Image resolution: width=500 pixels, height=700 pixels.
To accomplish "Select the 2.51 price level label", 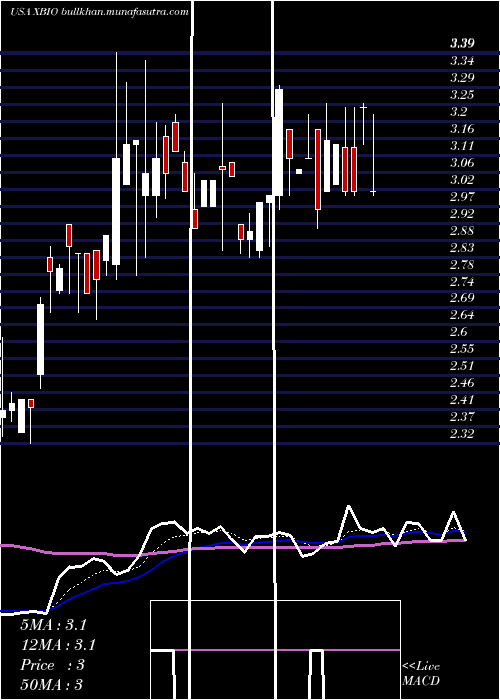I will coord(462,366).
